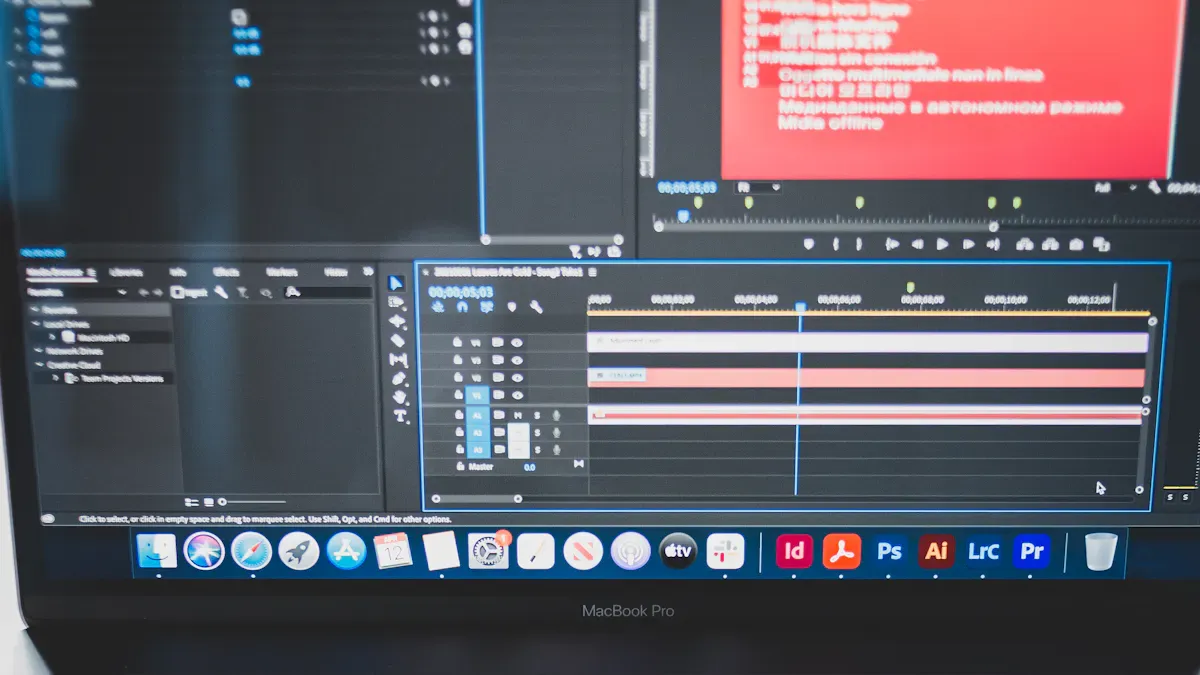Image resolution: width=1200 pixels, height=675 pixels.
Task: Hide the V2 track eye
Action: [517, 378]
